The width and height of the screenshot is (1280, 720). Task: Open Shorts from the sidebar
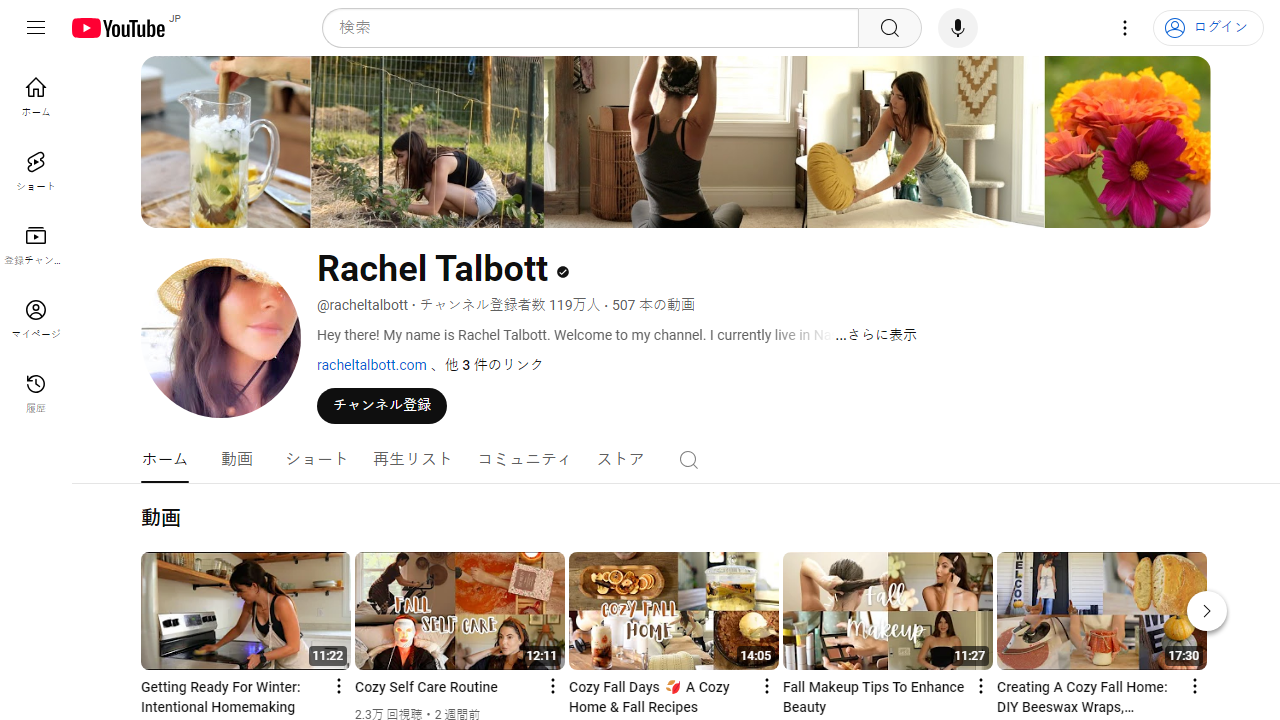point(36,171)
